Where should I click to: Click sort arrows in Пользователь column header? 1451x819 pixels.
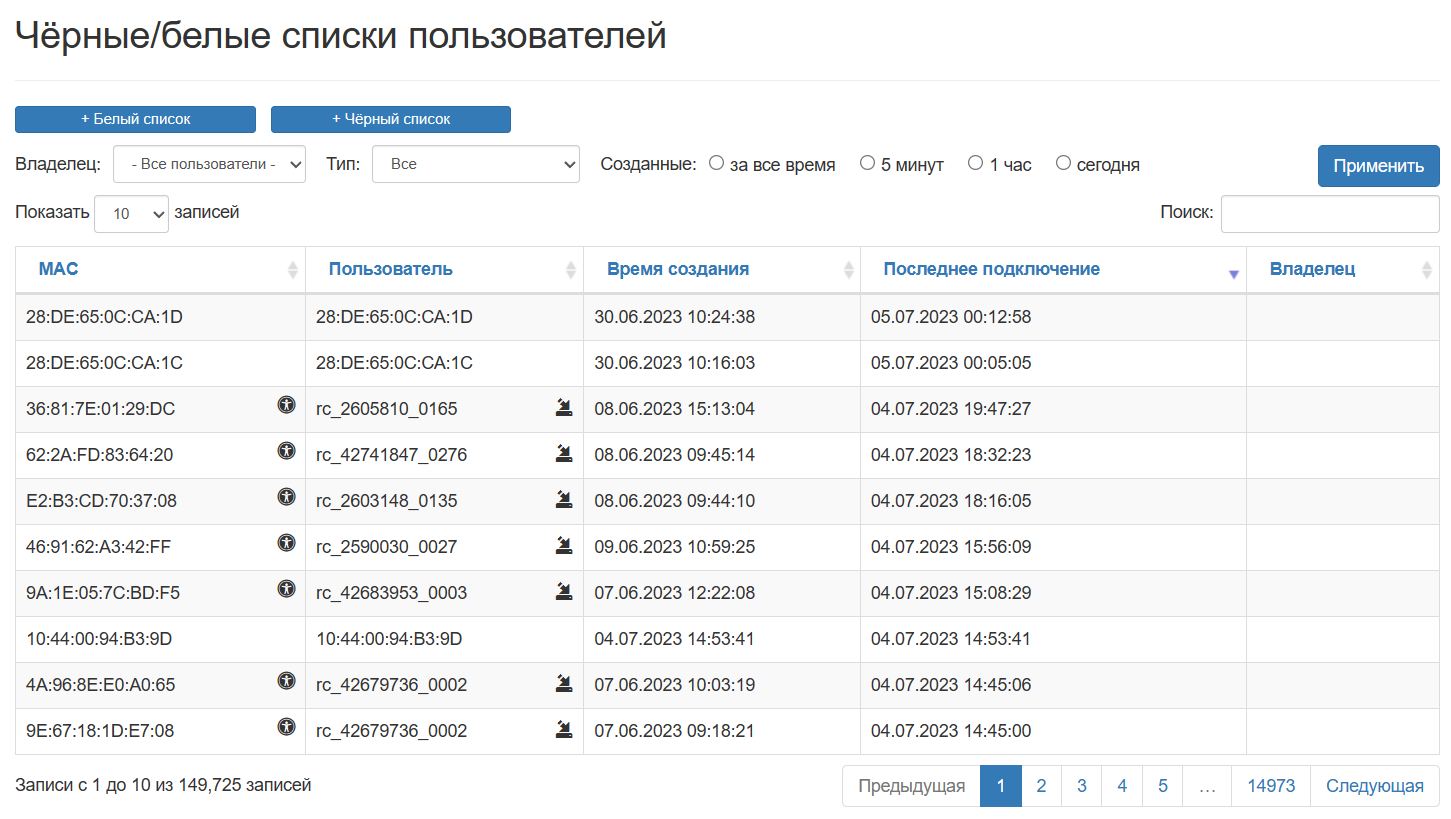click(571, 270)
